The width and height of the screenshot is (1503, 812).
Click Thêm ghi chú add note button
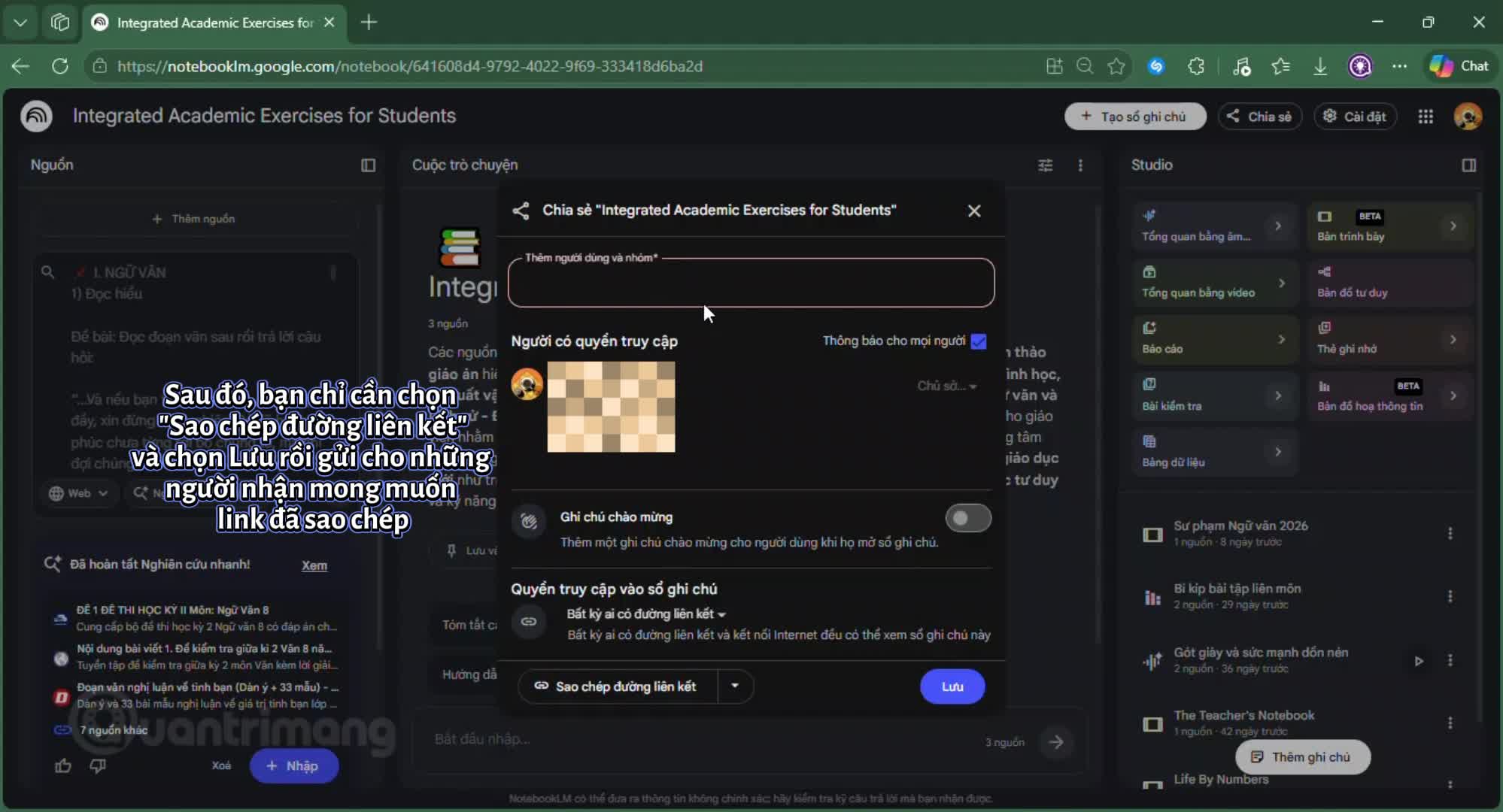tap(1303, 757)
